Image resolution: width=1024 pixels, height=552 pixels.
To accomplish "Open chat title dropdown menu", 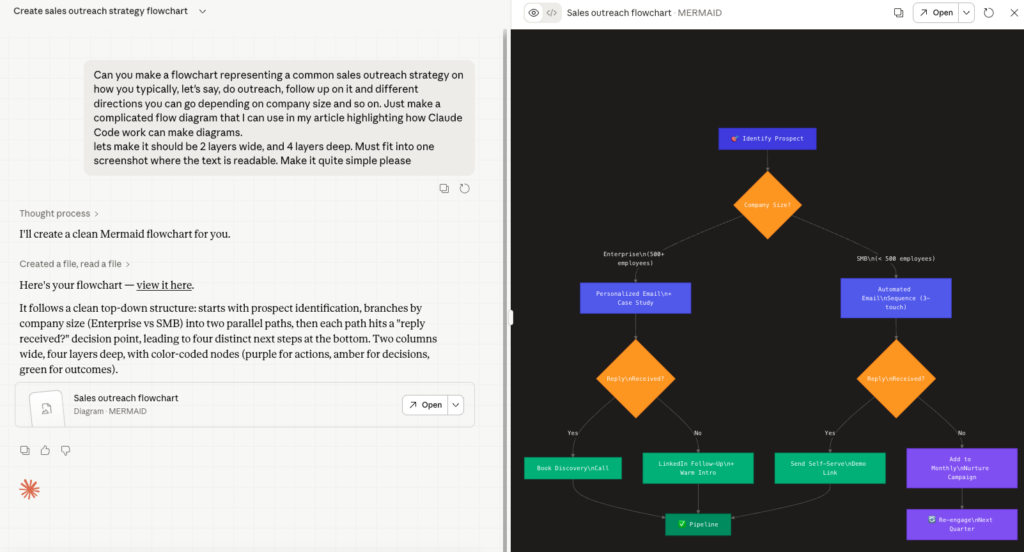I will (202, 11).
